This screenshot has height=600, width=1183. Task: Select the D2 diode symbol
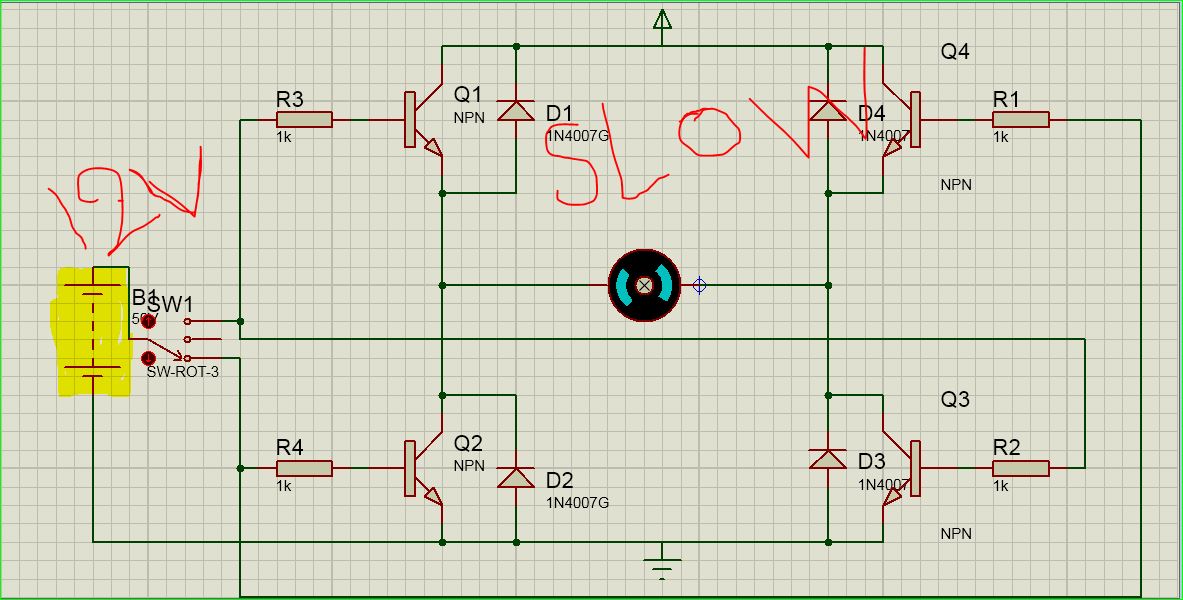tap(516, 478)
